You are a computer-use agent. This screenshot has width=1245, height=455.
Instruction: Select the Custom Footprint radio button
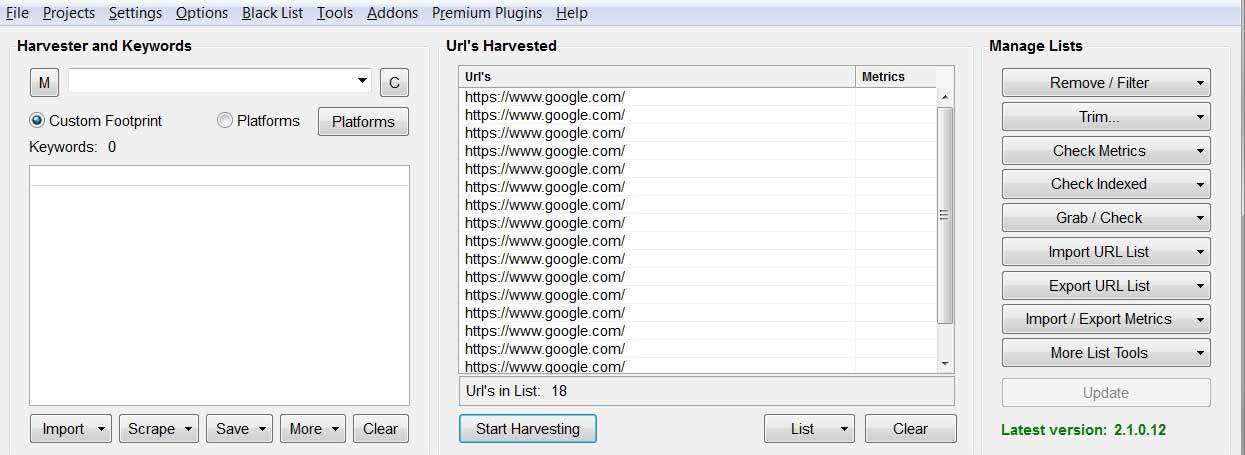[38, 120]
